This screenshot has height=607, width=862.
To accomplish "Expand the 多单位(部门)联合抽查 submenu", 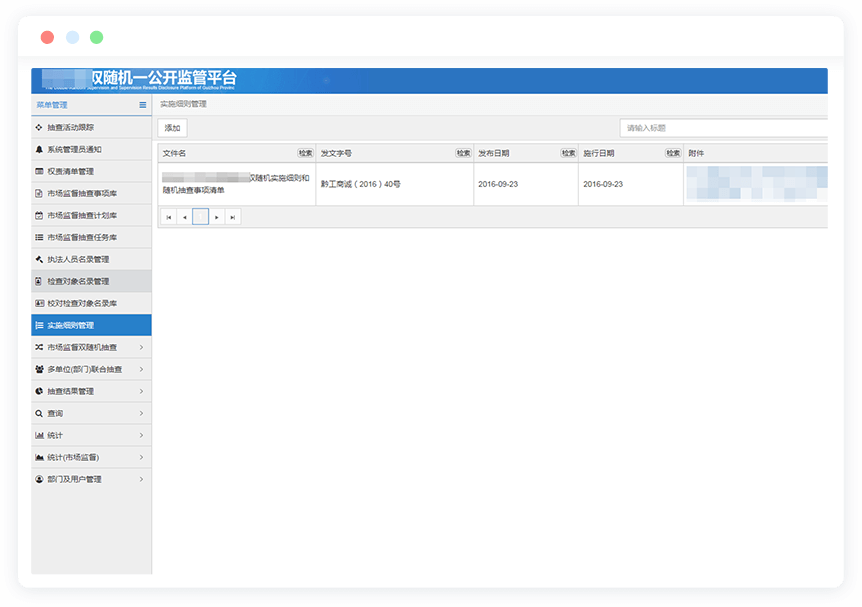I will [x=141, y=369].
